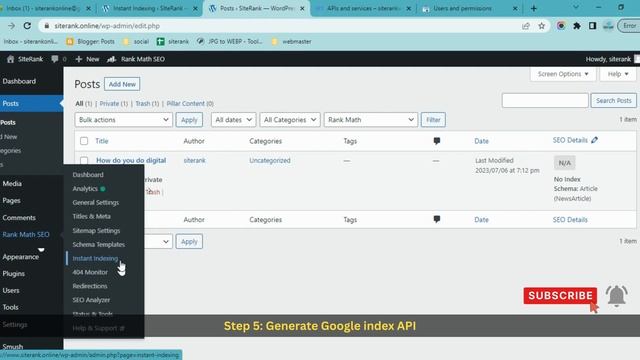Screen dimensions: 640x360
Task: Switch to APIs and services browser tab
Action: tap(363, 8)
